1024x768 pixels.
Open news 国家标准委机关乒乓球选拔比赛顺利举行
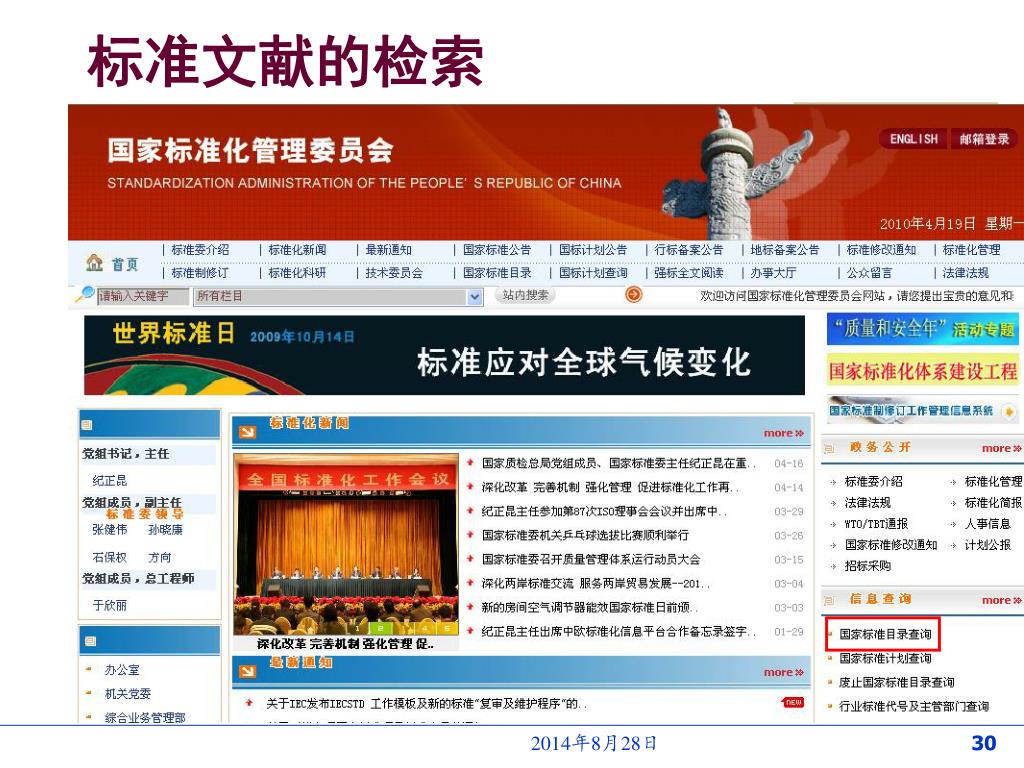click(x=585, y=535)
